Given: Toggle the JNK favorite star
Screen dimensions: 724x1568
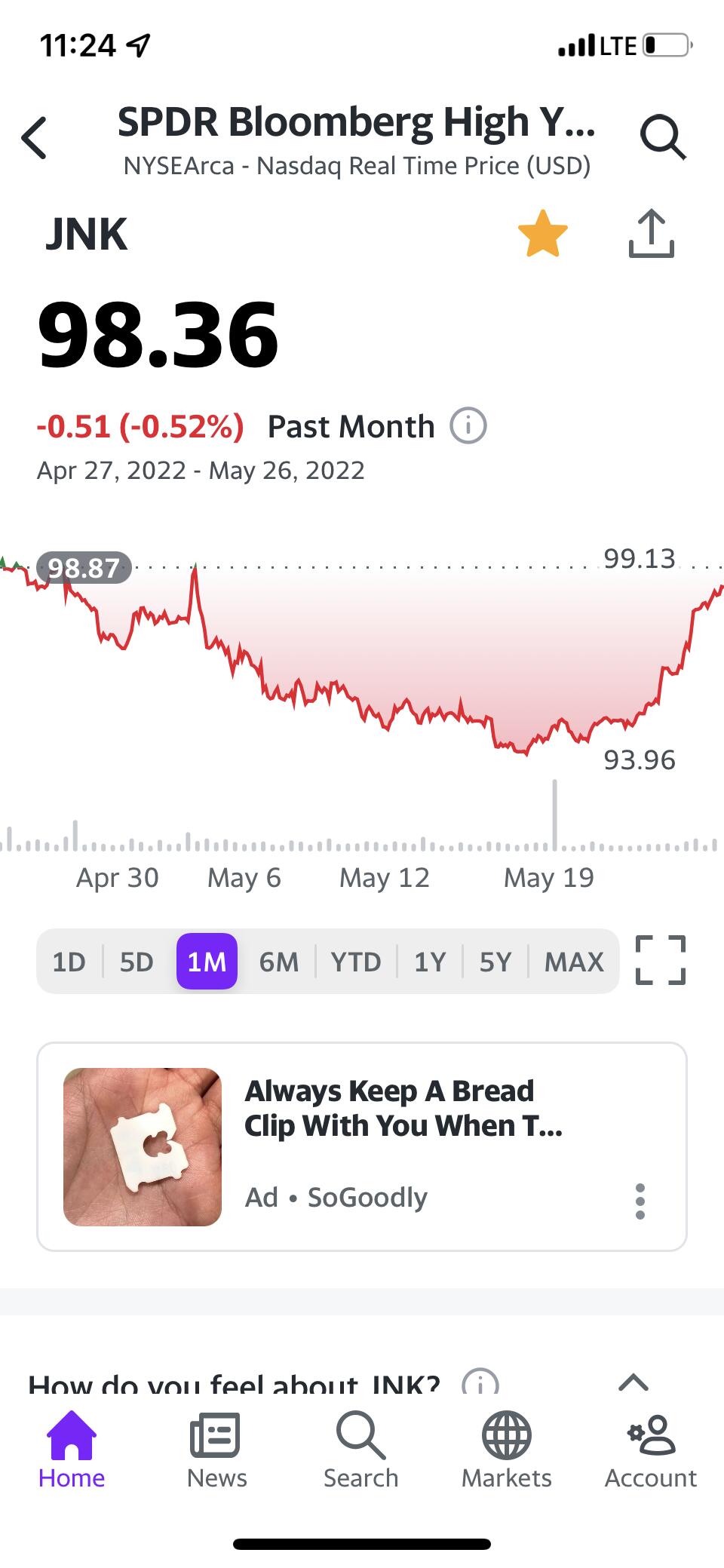Looking at the screenshot, I should [x=542, y=234].
